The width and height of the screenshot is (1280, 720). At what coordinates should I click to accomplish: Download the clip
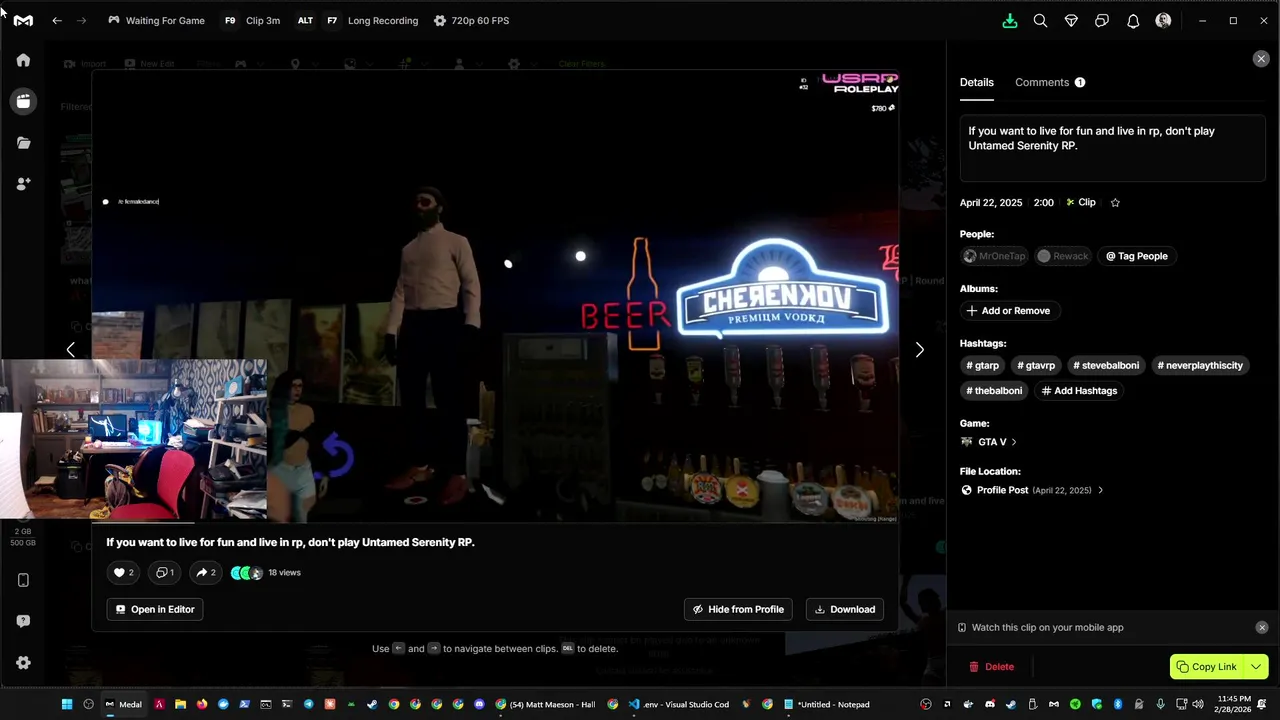pyautogui.click(x=845, y=609)
